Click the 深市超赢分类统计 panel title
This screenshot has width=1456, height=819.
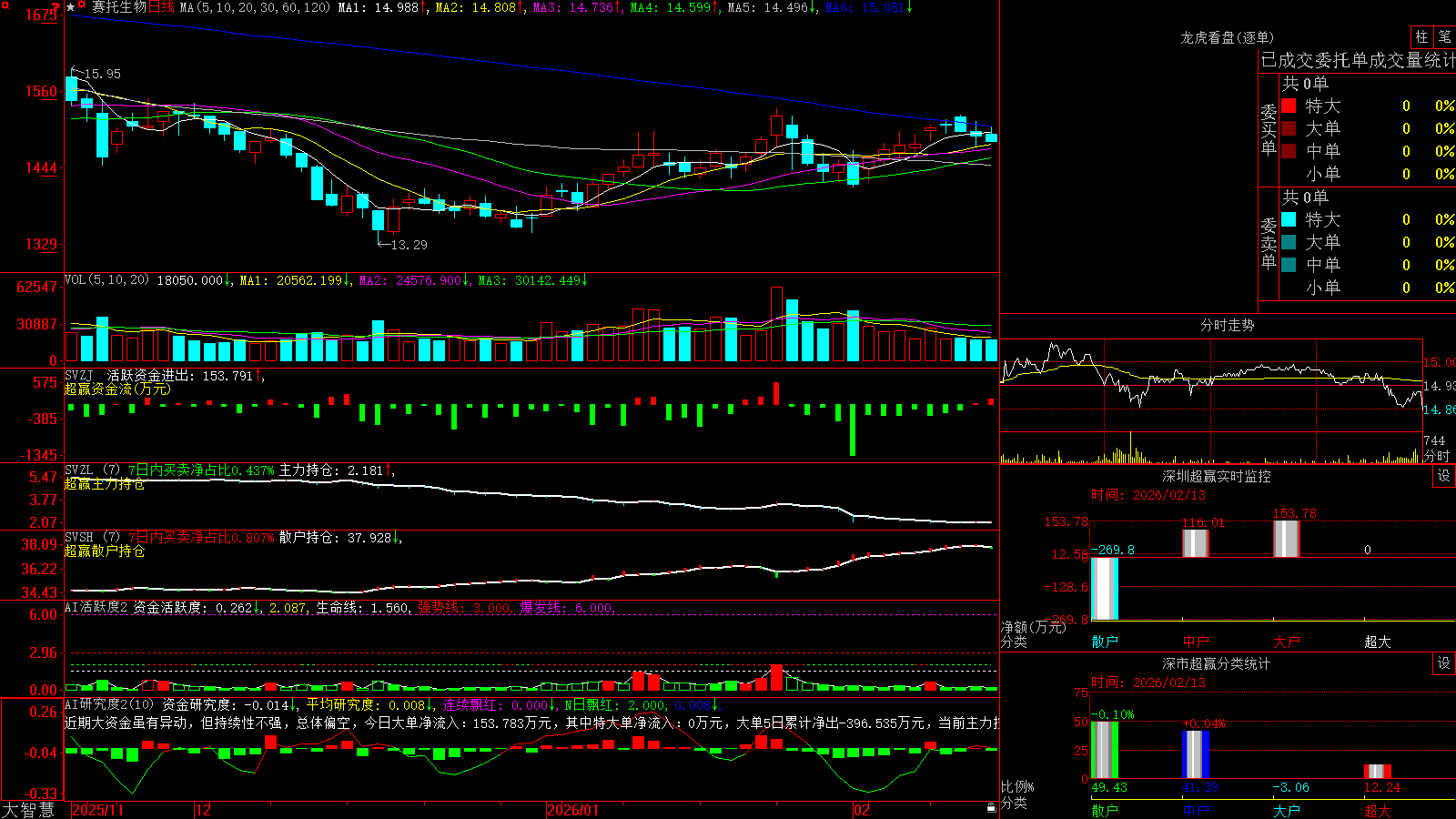tap(1217, 664)
